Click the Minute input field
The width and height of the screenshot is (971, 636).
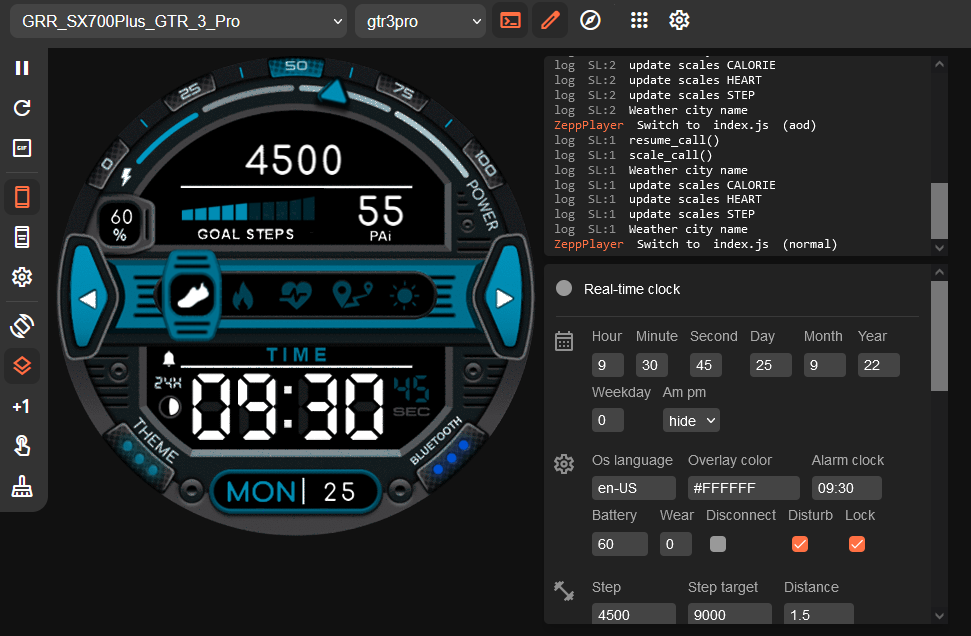[651, 365]
